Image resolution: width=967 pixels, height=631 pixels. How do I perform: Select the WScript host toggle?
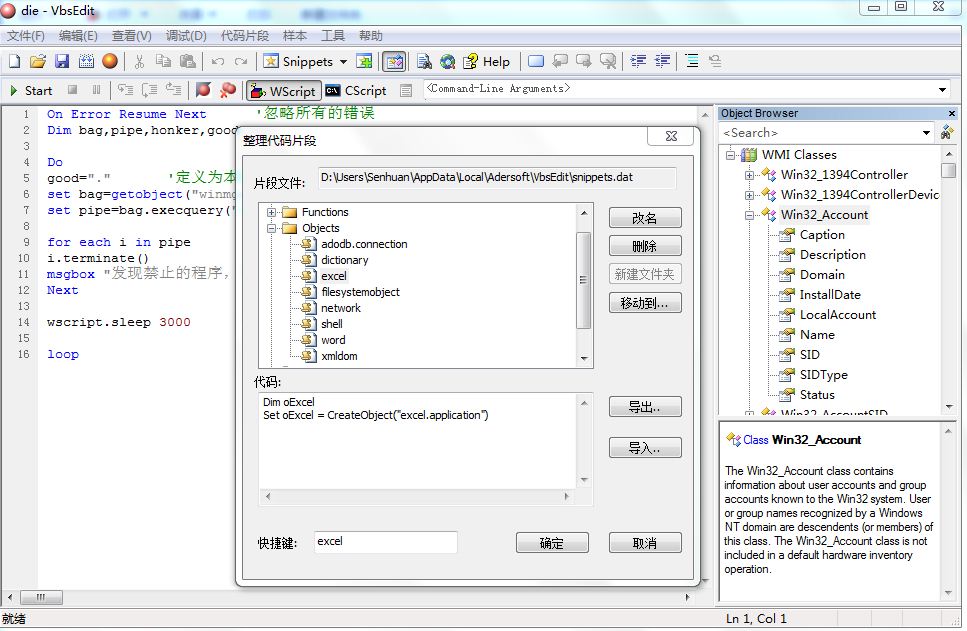point(284,91)
